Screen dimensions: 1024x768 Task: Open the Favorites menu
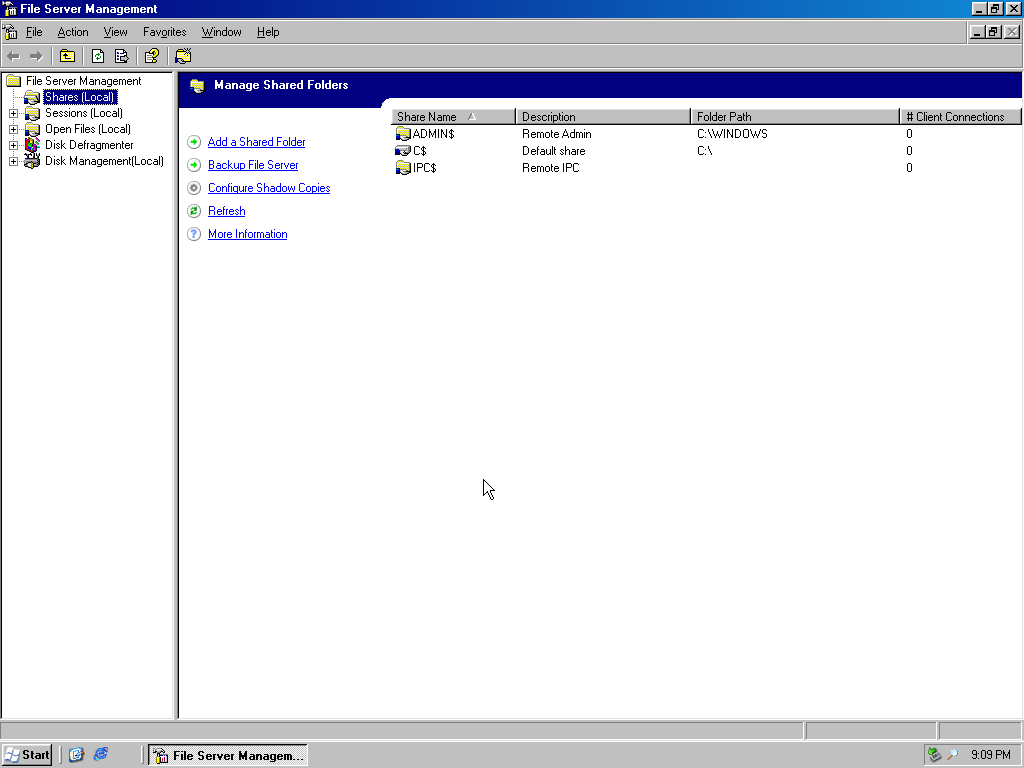(x=164, y=32)
